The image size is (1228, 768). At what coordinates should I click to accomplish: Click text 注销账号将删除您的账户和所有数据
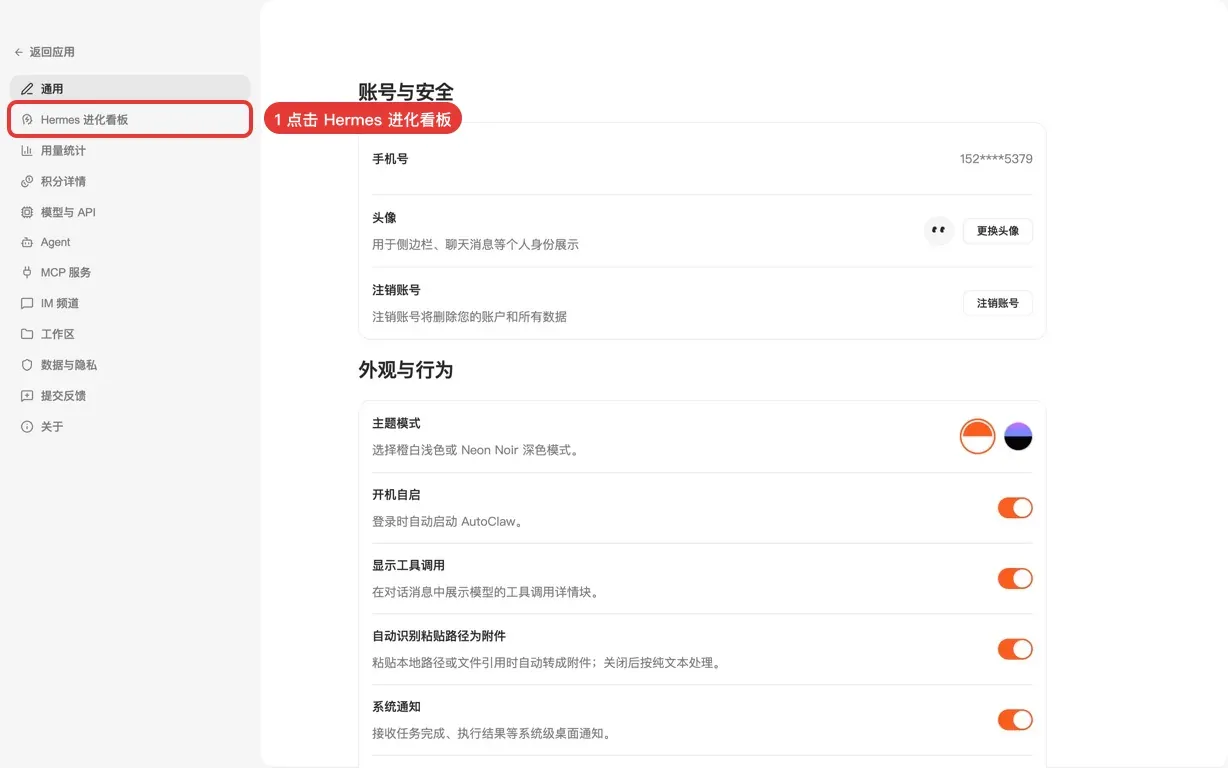tap(470, 317)
